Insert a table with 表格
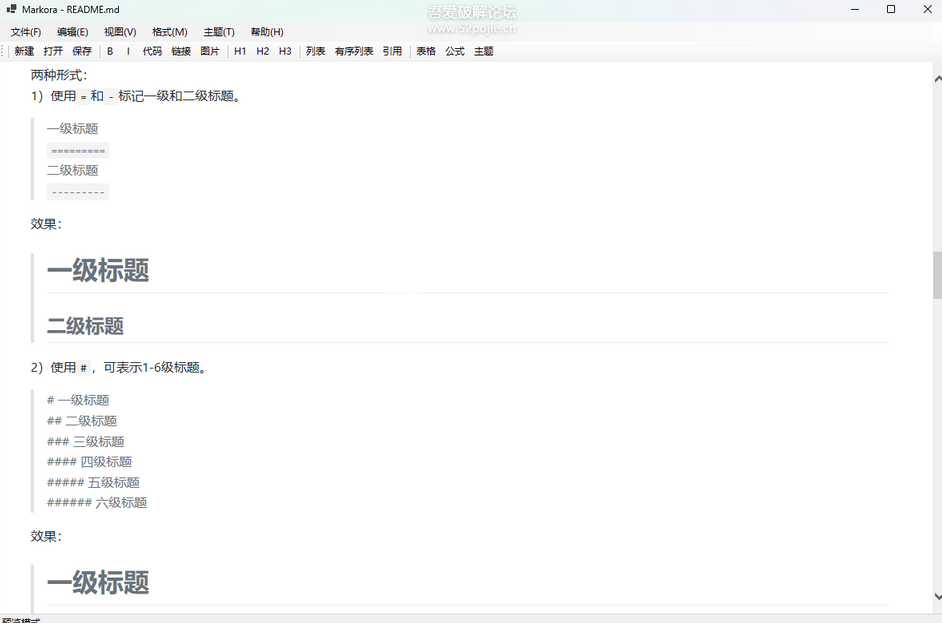The width and height of the screenshot is (942, 623). [426, 51]
